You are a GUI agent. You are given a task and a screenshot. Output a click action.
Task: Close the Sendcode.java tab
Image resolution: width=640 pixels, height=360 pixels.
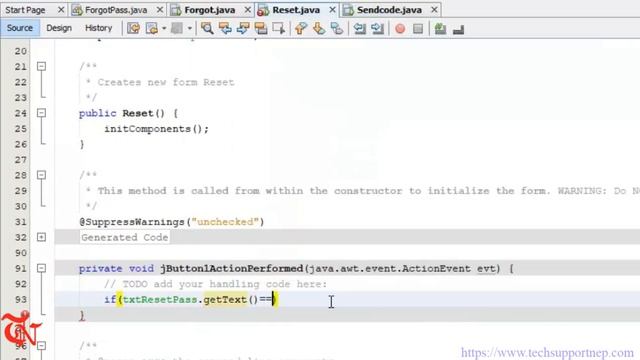click(434, 10)
